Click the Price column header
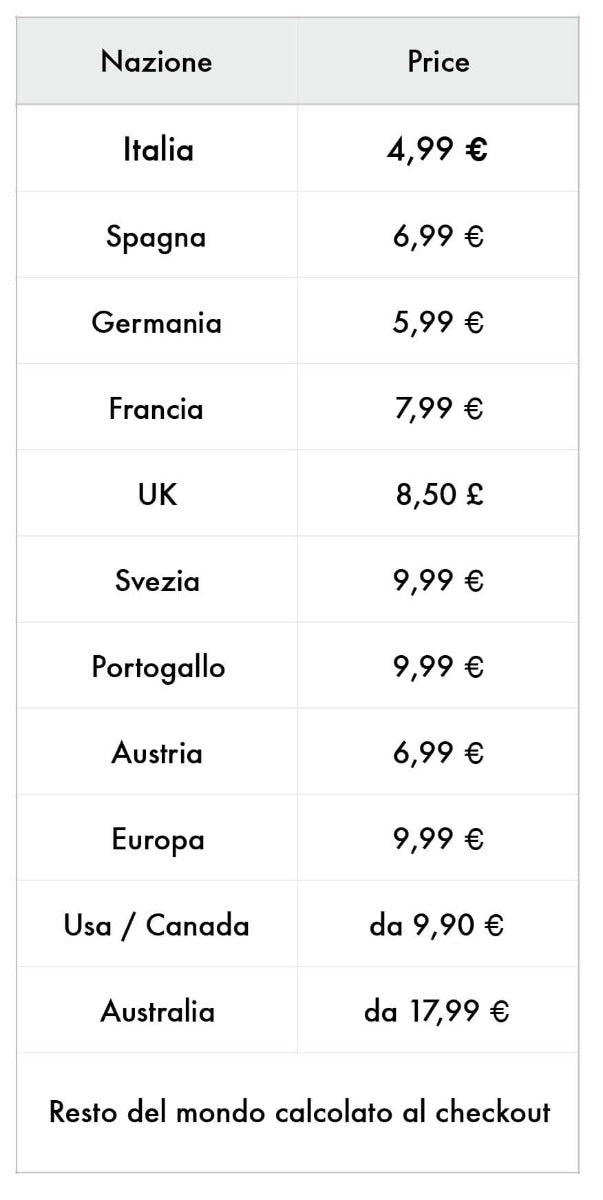Image resolution: width=603 pixels, height=1200 pixels. [438, 62]
